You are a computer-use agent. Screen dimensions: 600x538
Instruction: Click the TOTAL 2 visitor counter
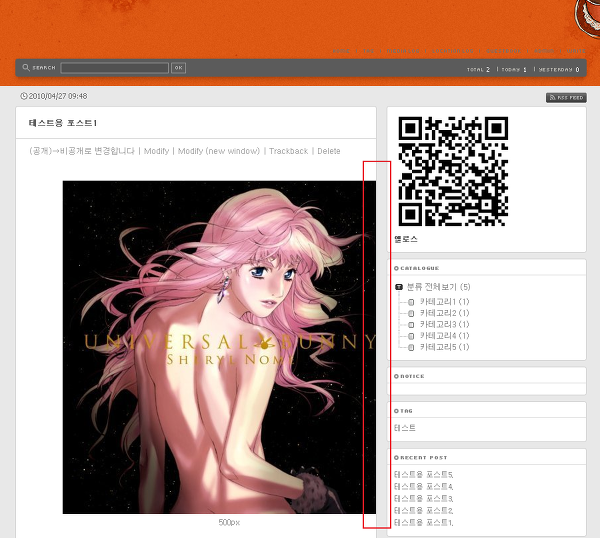478,70
